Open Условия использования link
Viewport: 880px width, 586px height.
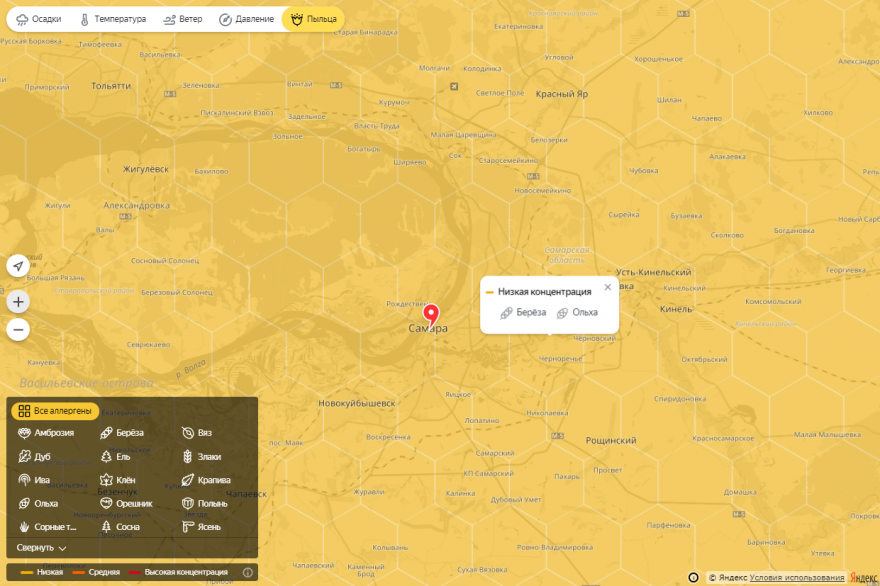tap(796, 577)
